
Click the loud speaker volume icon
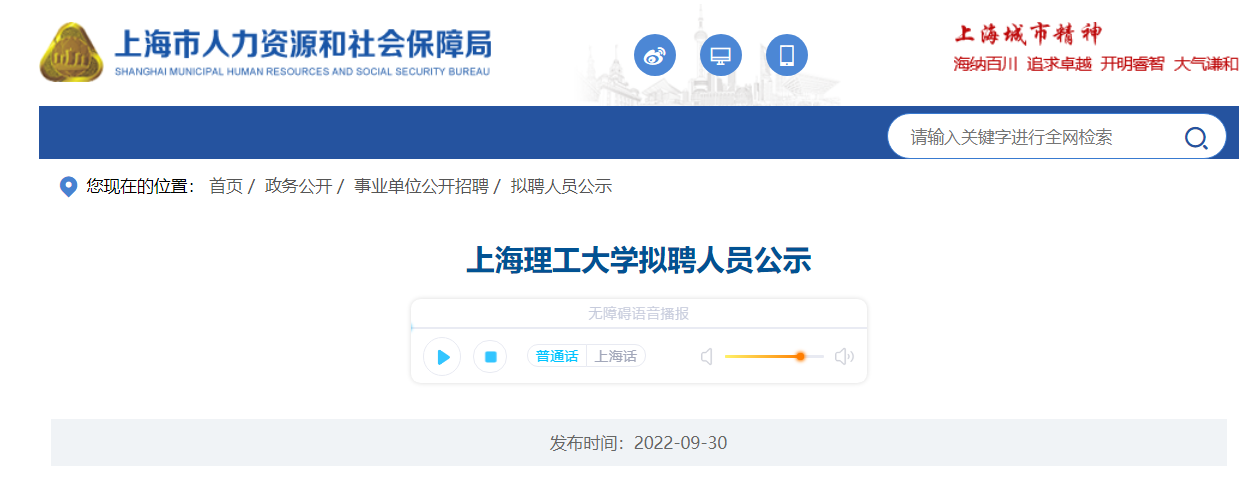844,357
